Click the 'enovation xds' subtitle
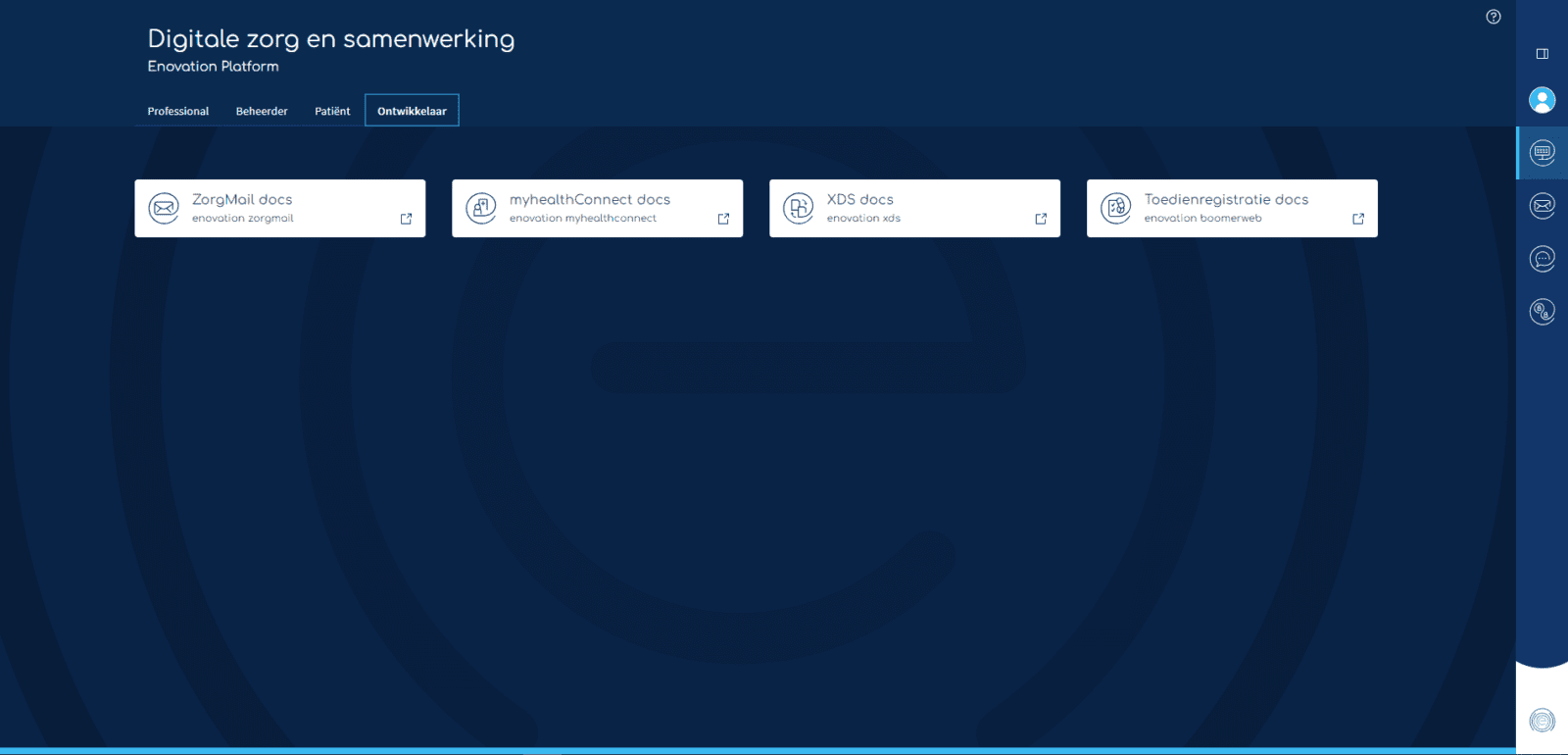This screenshot has width=1568, height=755. point(863,219)
